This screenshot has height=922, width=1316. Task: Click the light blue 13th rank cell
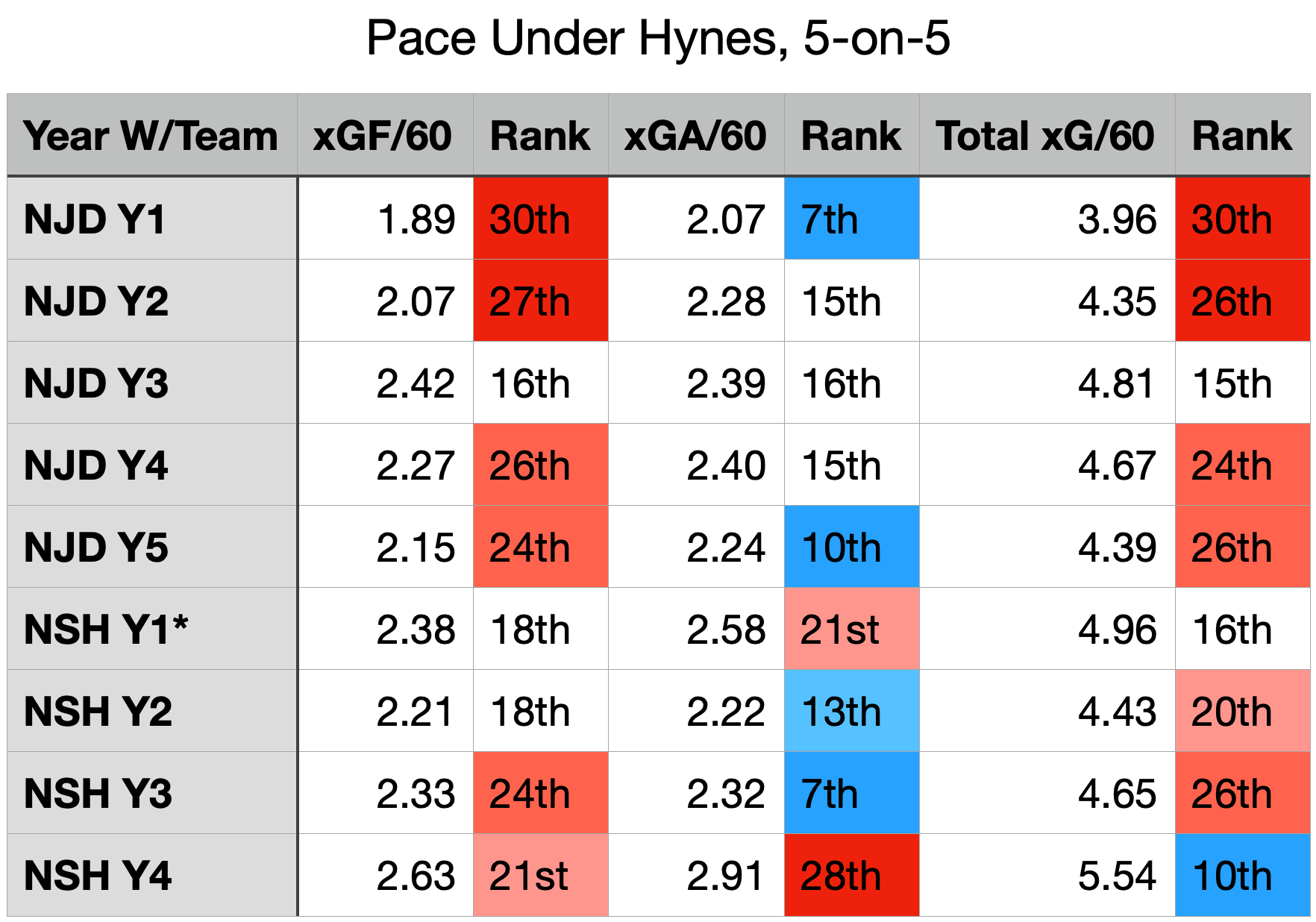point(851,712)
